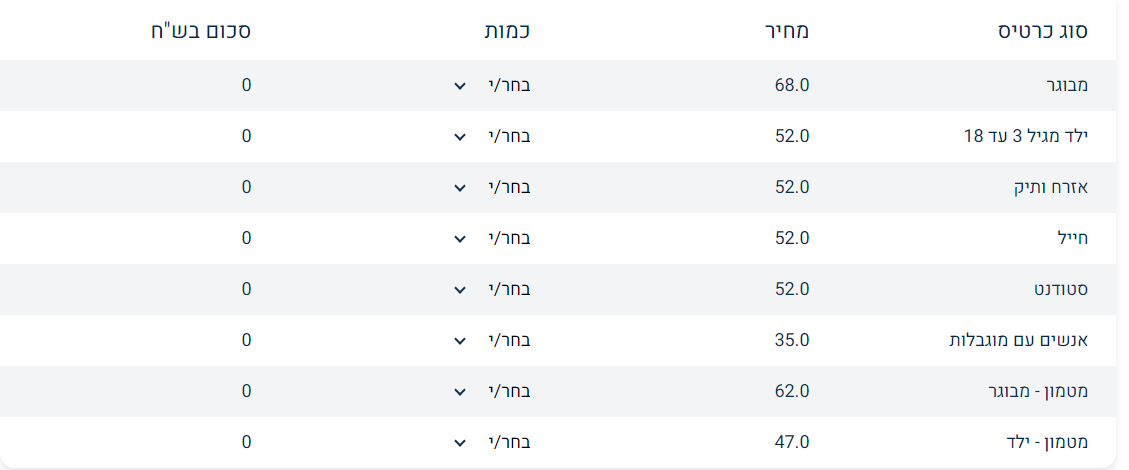The image size is (1129, 470).
Task: Click the 35.0 price cell
Action: click(791, 340)
